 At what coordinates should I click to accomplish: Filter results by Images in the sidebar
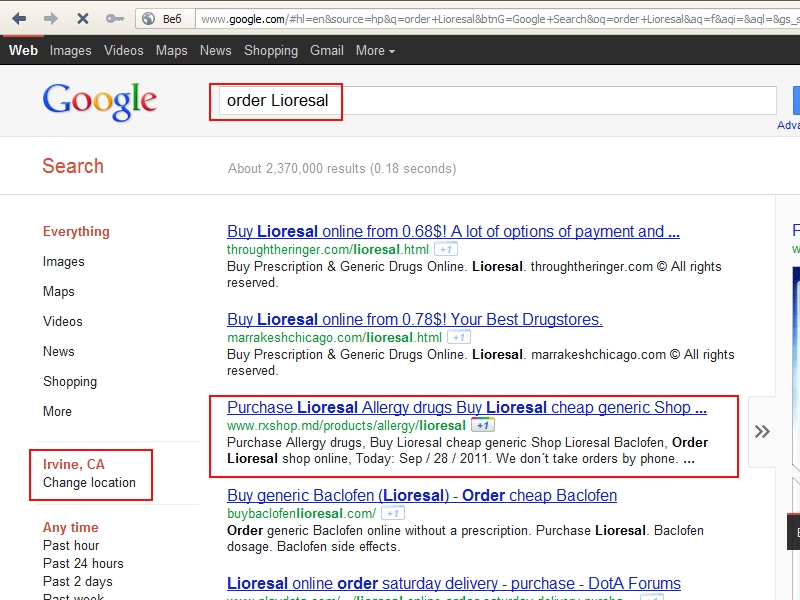[64, 262]
